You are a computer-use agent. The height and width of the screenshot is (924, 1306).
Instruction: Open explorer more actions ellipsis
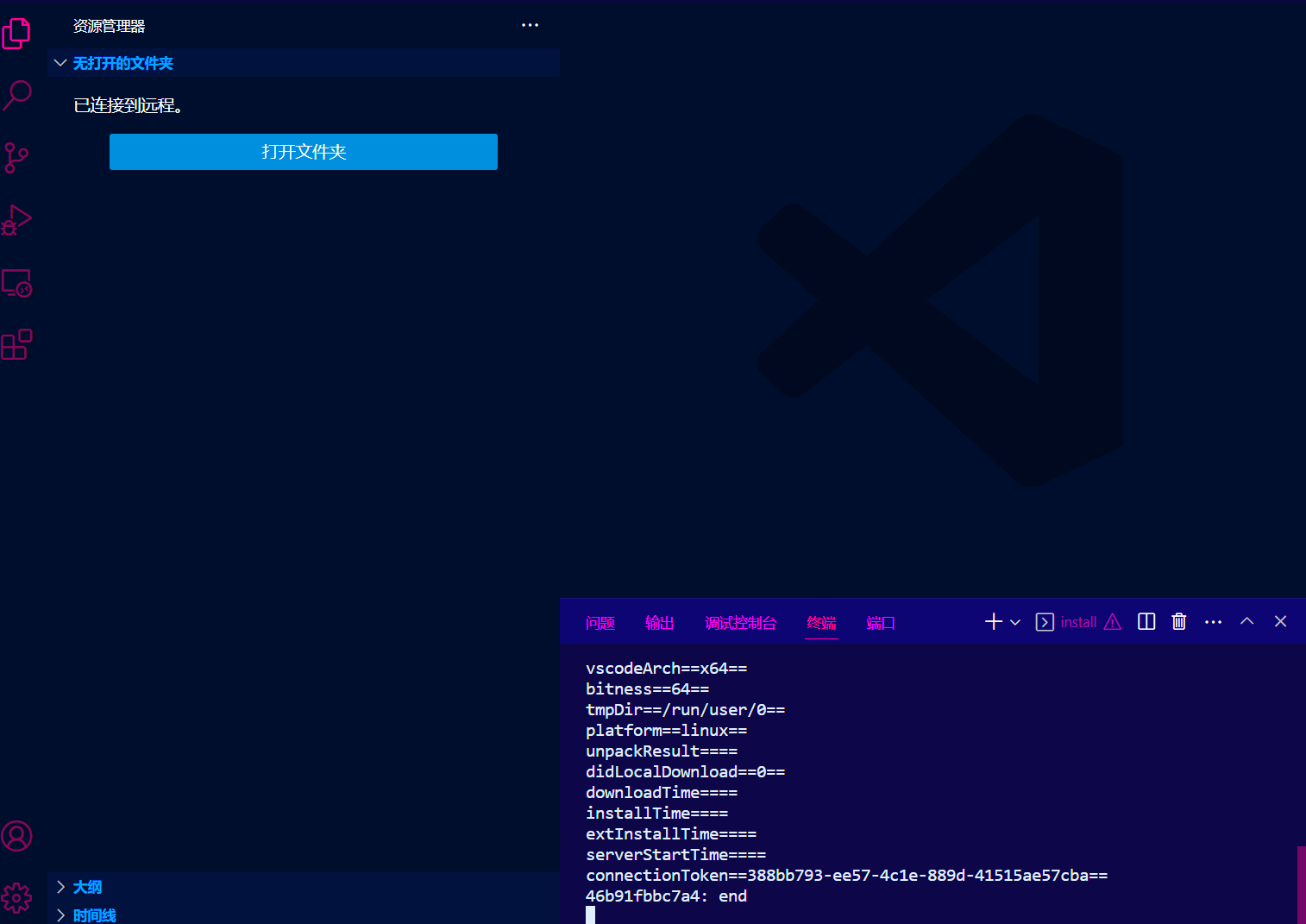click(530, 25)
